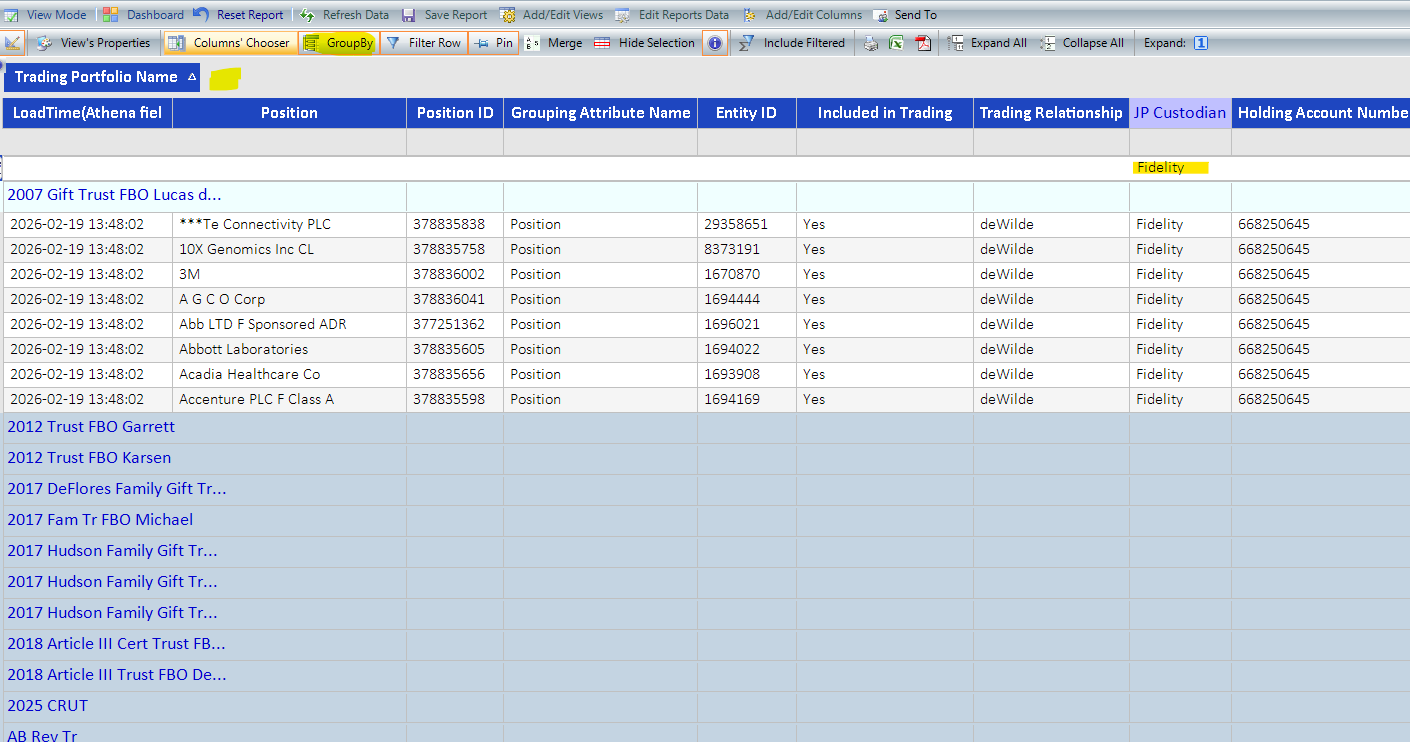Click the information icon on the toolbar
The width and height of the screenshot is (1410, 742).
coord(715,43)
